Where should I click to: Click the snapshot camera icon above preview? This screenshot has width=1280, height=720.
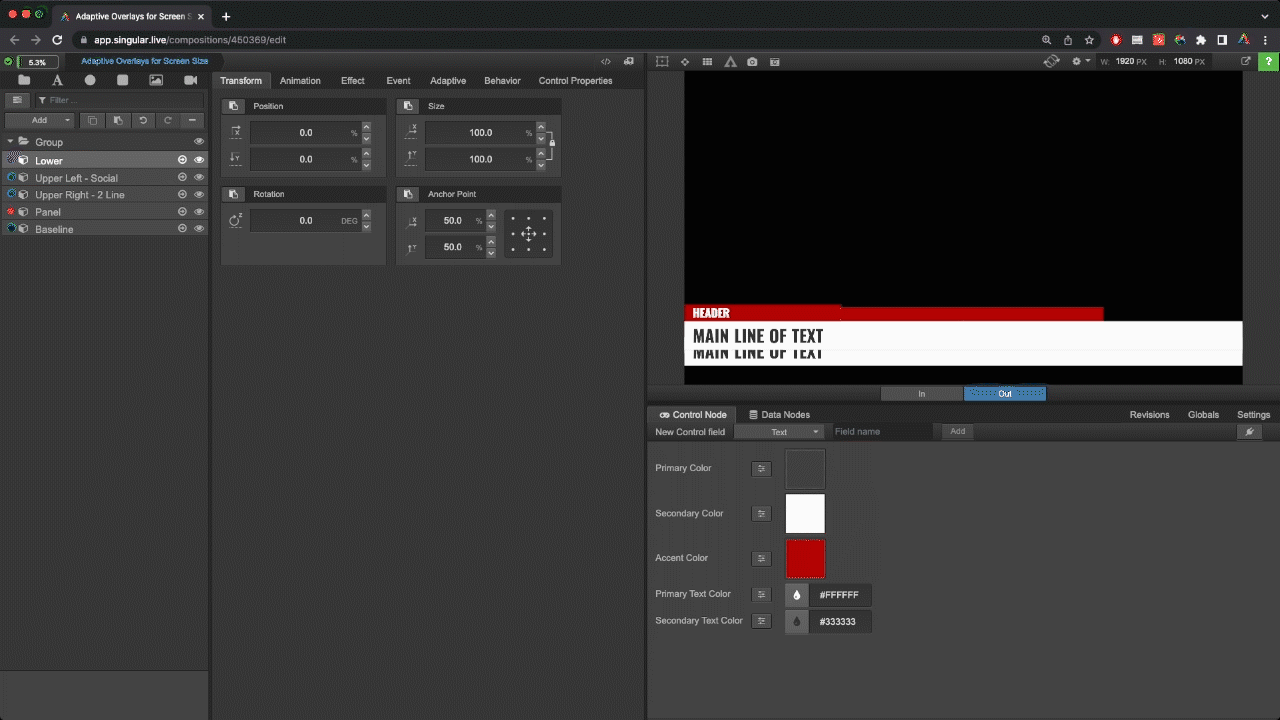[x=752, y=62]
